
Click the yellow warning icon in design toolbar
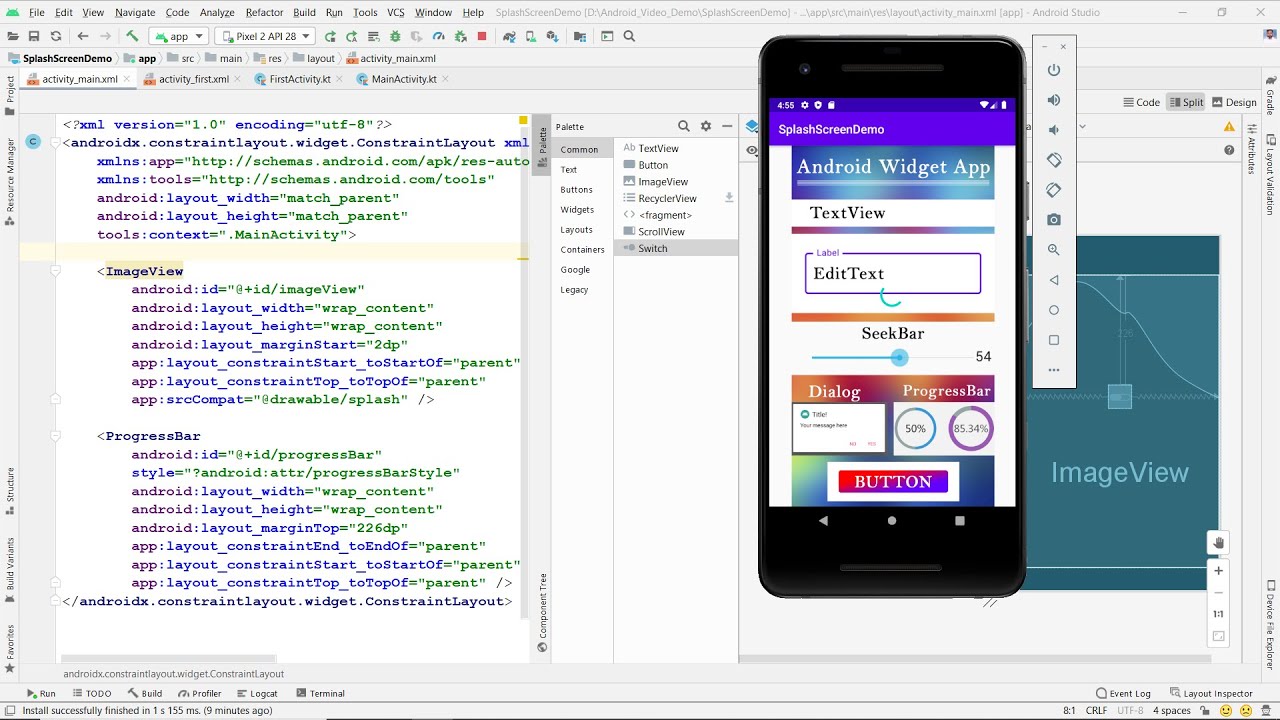click(1229, 127)
